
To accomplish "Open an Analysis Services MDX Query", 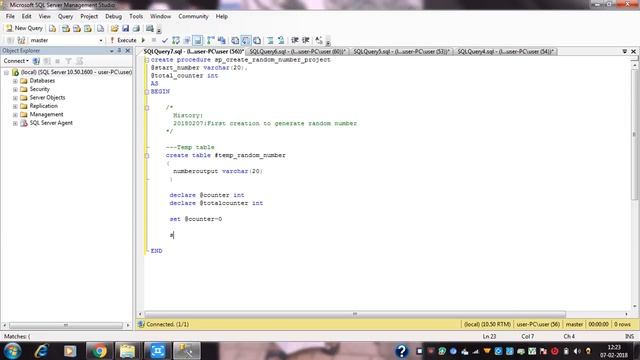I will click(66, 29).
